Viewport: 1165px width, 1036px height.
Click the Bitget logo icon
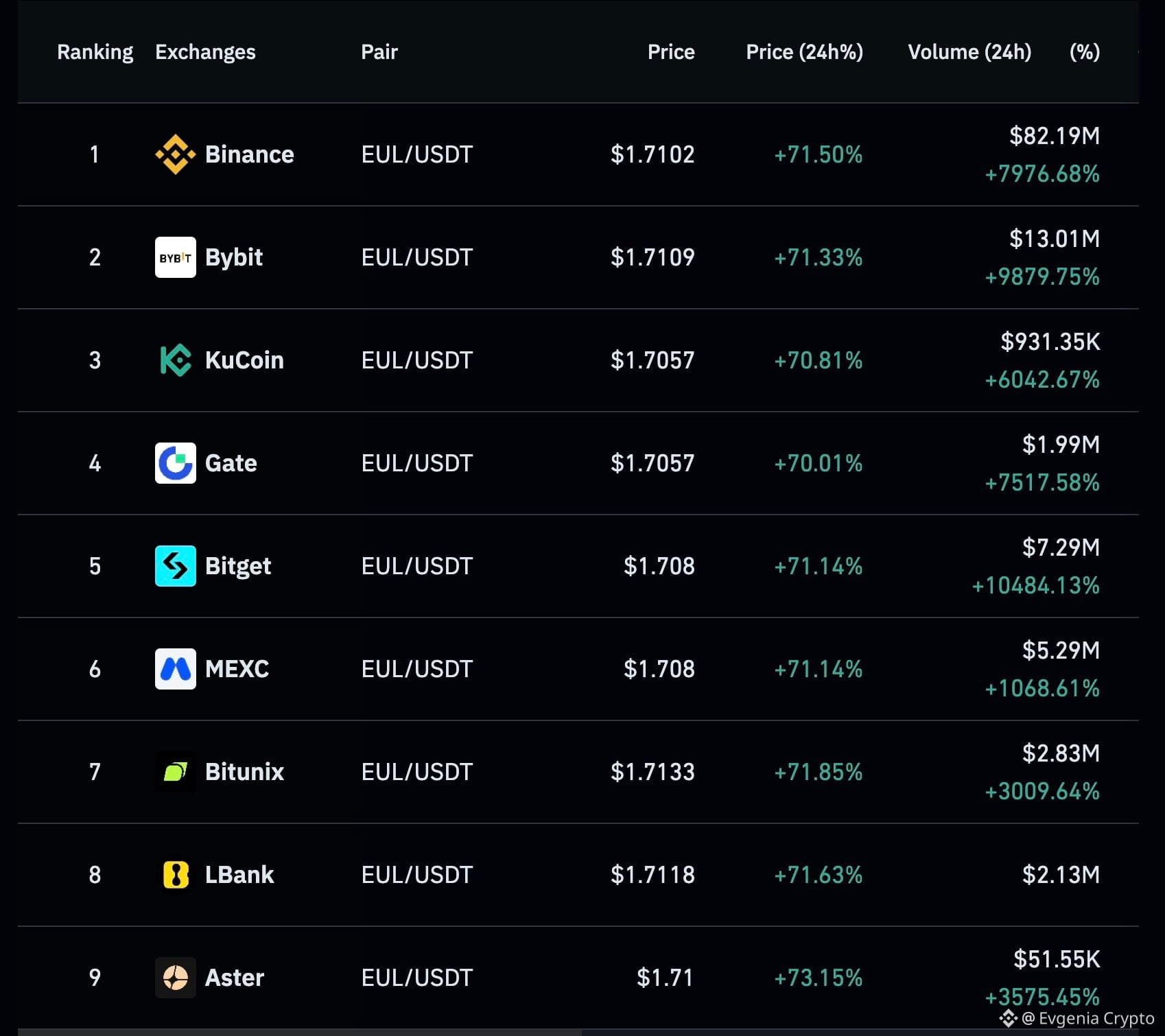coord(176,566)
